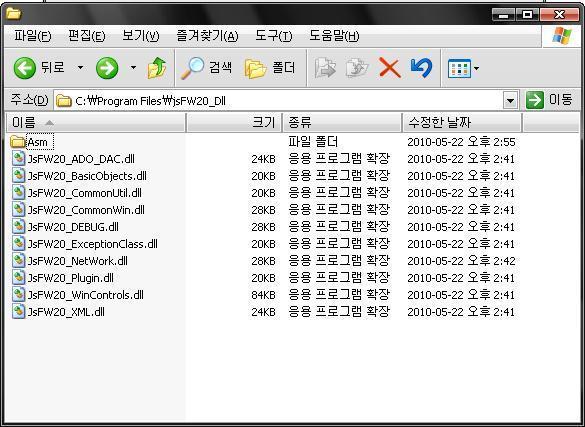This screenshot has width=585, height=427.
Task: Select file name JsFW20_WinControls.dll
Action: tap(85, 295)
